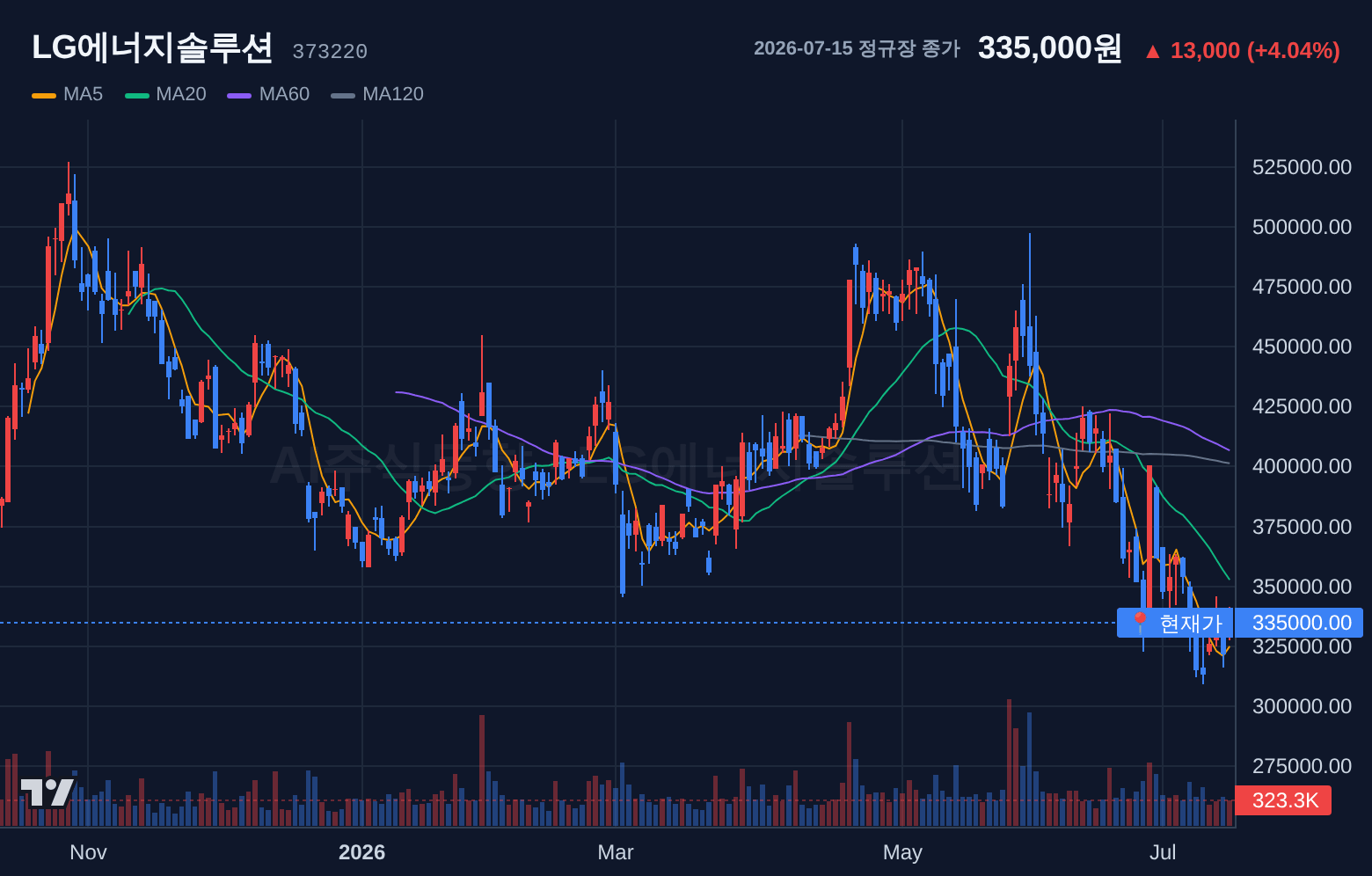Click the May time axis label
The height and width of the screenshot is (876, 1372).
(902, 852)
